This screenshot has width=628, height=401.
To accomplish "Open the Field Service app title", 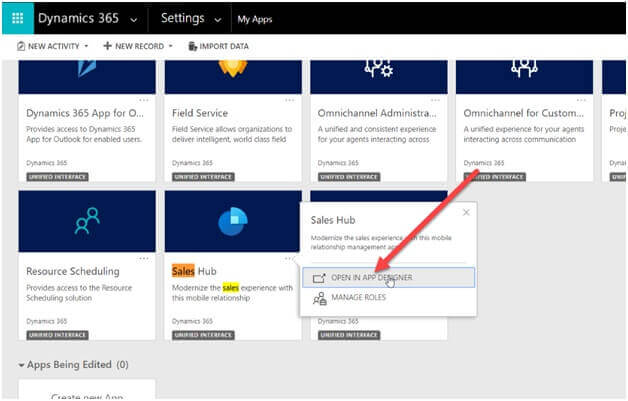I will click(x=200, y=113).
